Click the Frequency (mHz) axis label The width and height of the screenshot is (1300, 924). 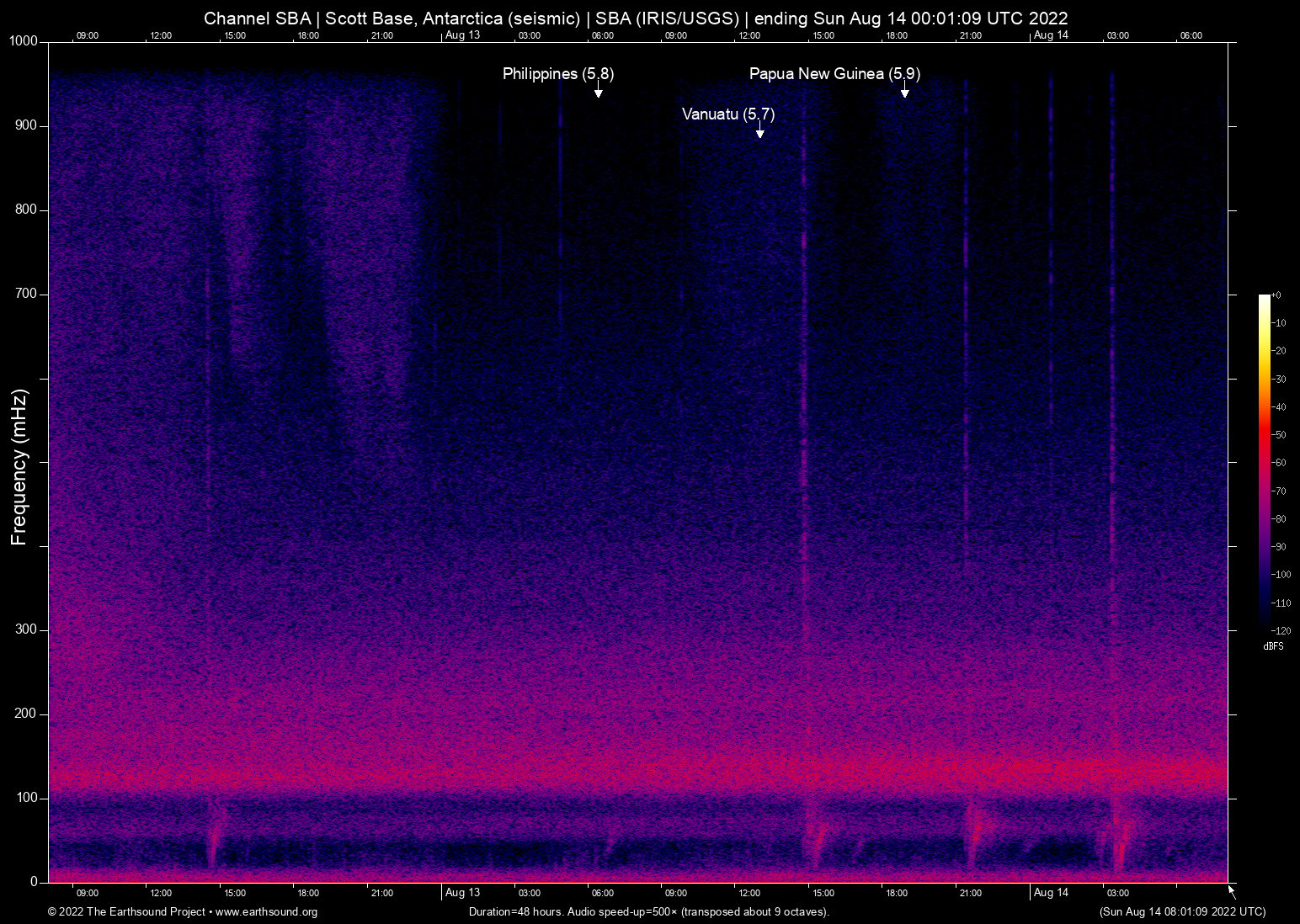click(x=19, y=467)
